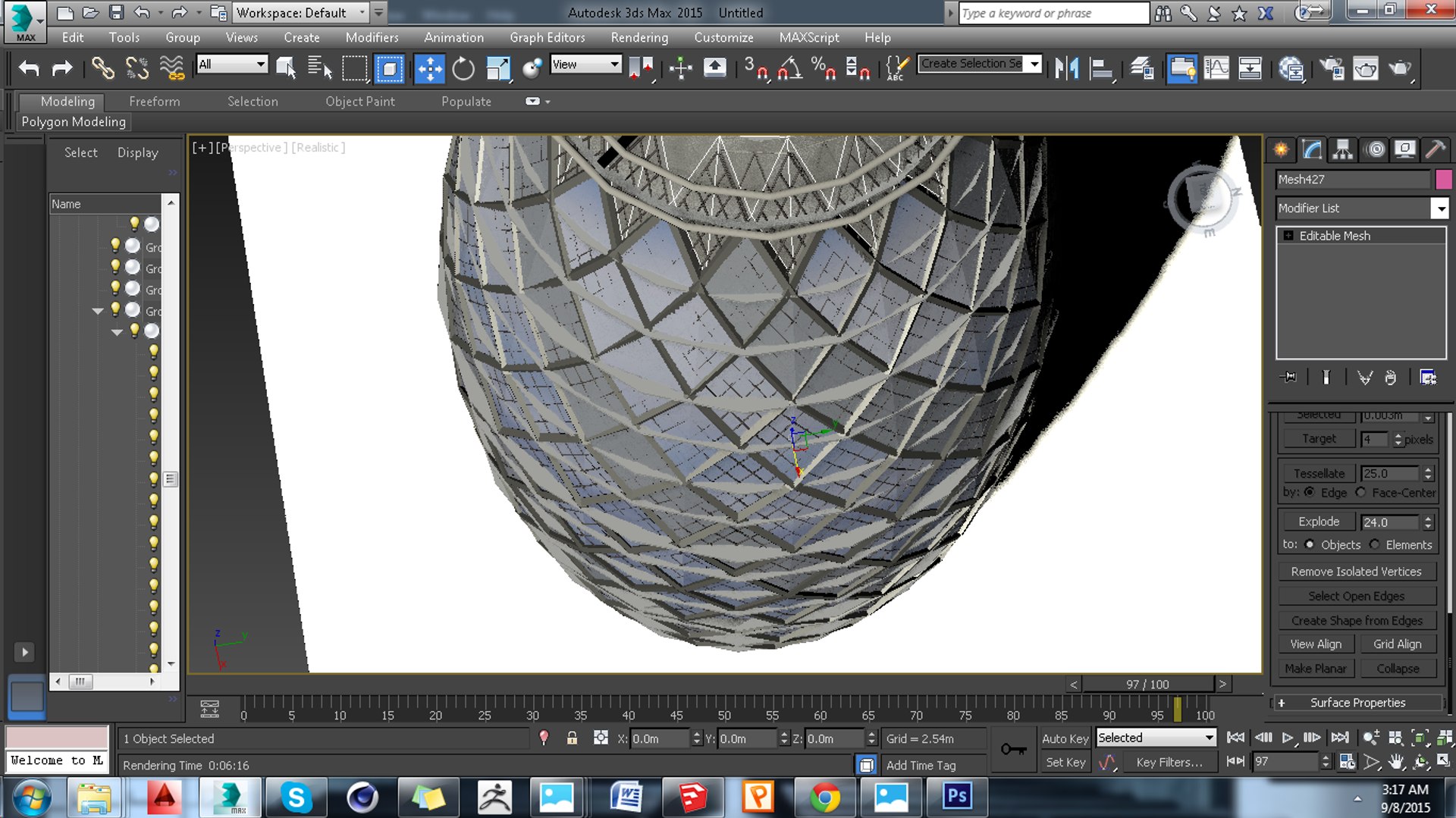
Task: Toggle the Angle Snap button
Action: click(789, 68)
